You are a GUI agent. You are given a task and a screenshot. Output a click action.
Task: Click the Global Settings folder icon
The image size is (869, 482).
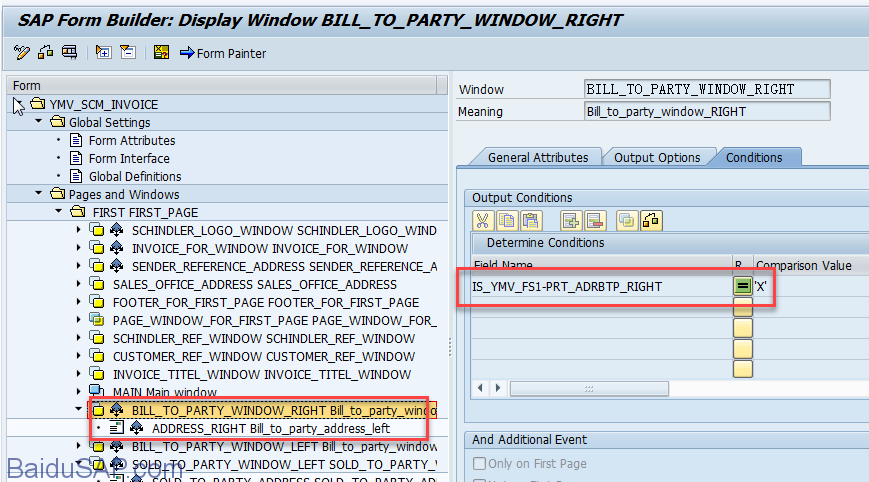click(x=57, y=121)
